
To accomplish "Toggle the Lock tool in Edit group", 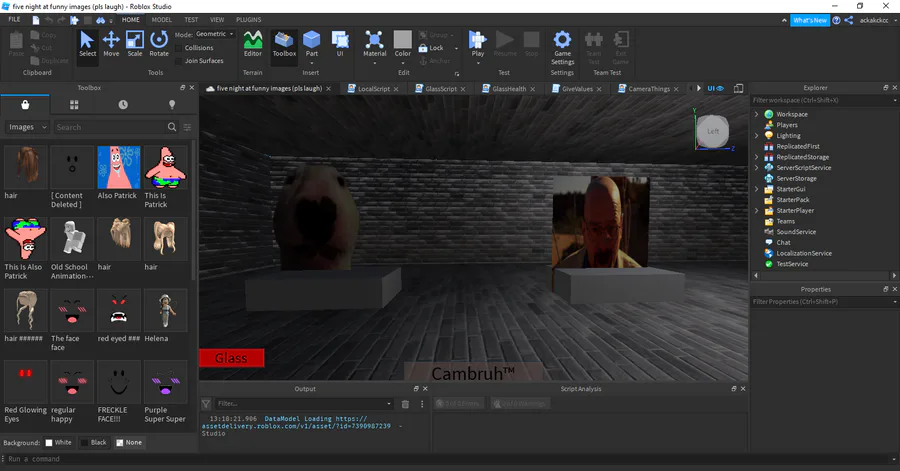I will click(x=431, y=48).
